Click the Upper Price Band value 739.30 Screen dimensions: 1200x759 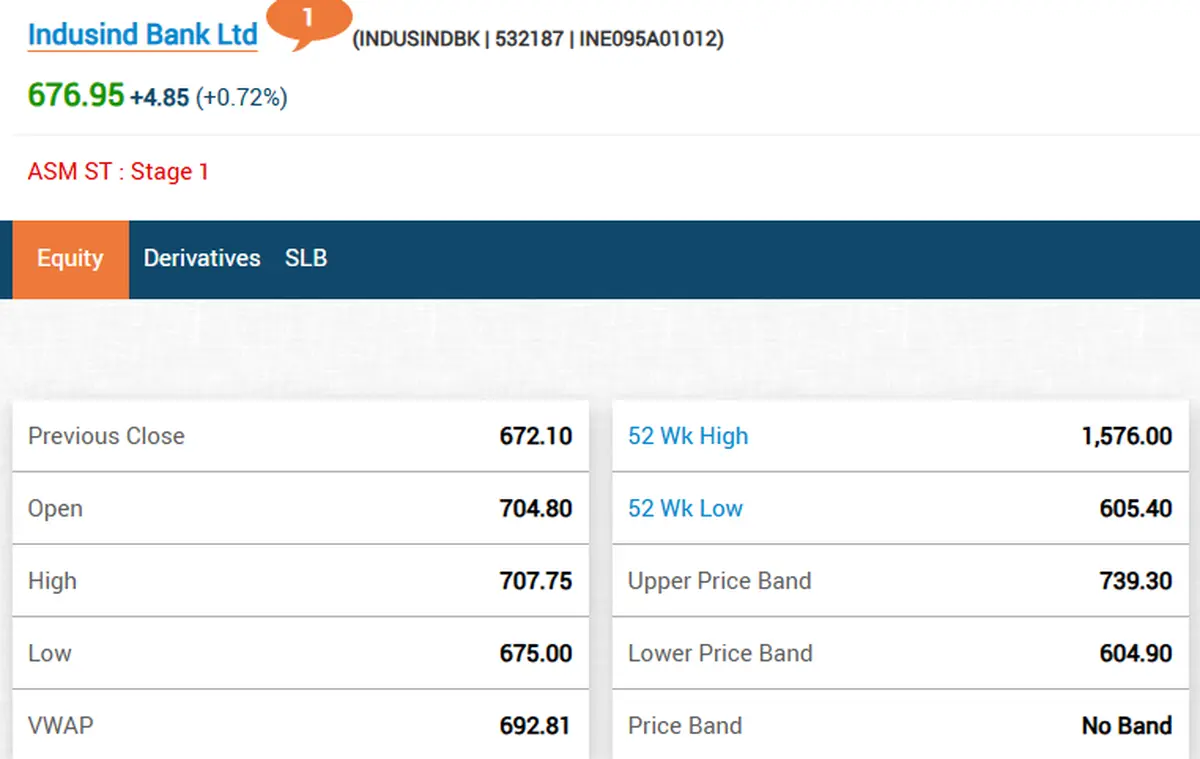[x=1136, y=581]
